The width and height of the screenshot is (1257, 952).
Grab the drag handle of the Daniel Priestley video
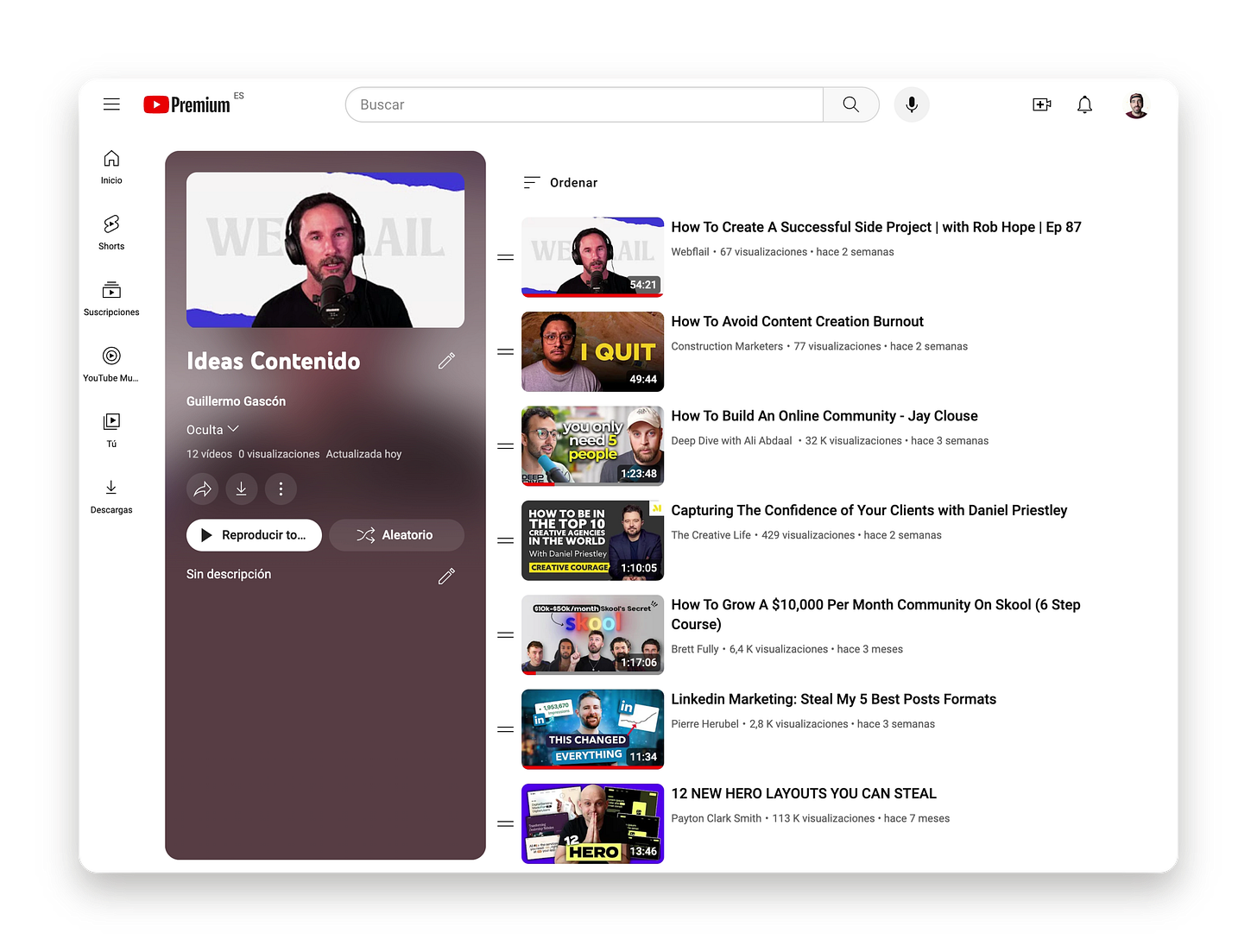pos(506,541)
